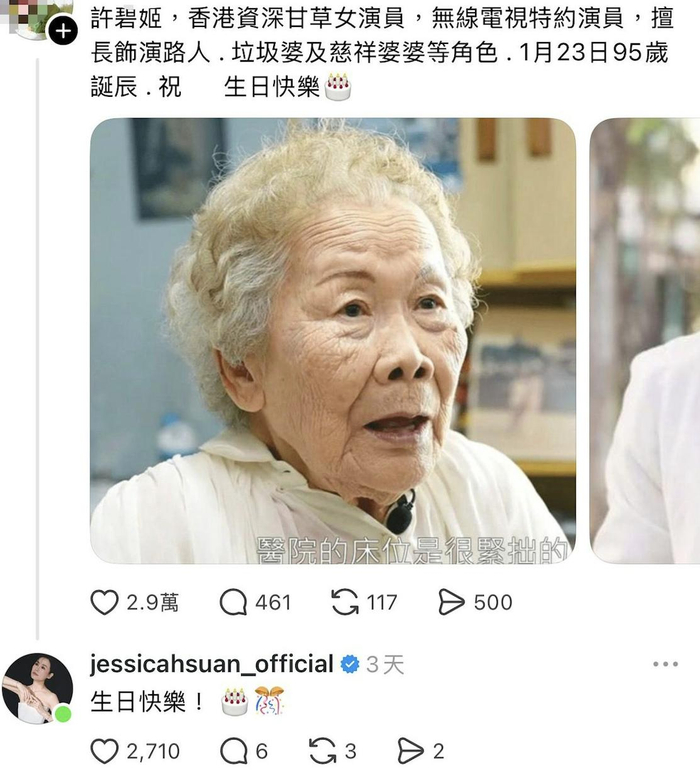
Task: Like the jessicahsuan_official reply
Action: click(105, 751)
